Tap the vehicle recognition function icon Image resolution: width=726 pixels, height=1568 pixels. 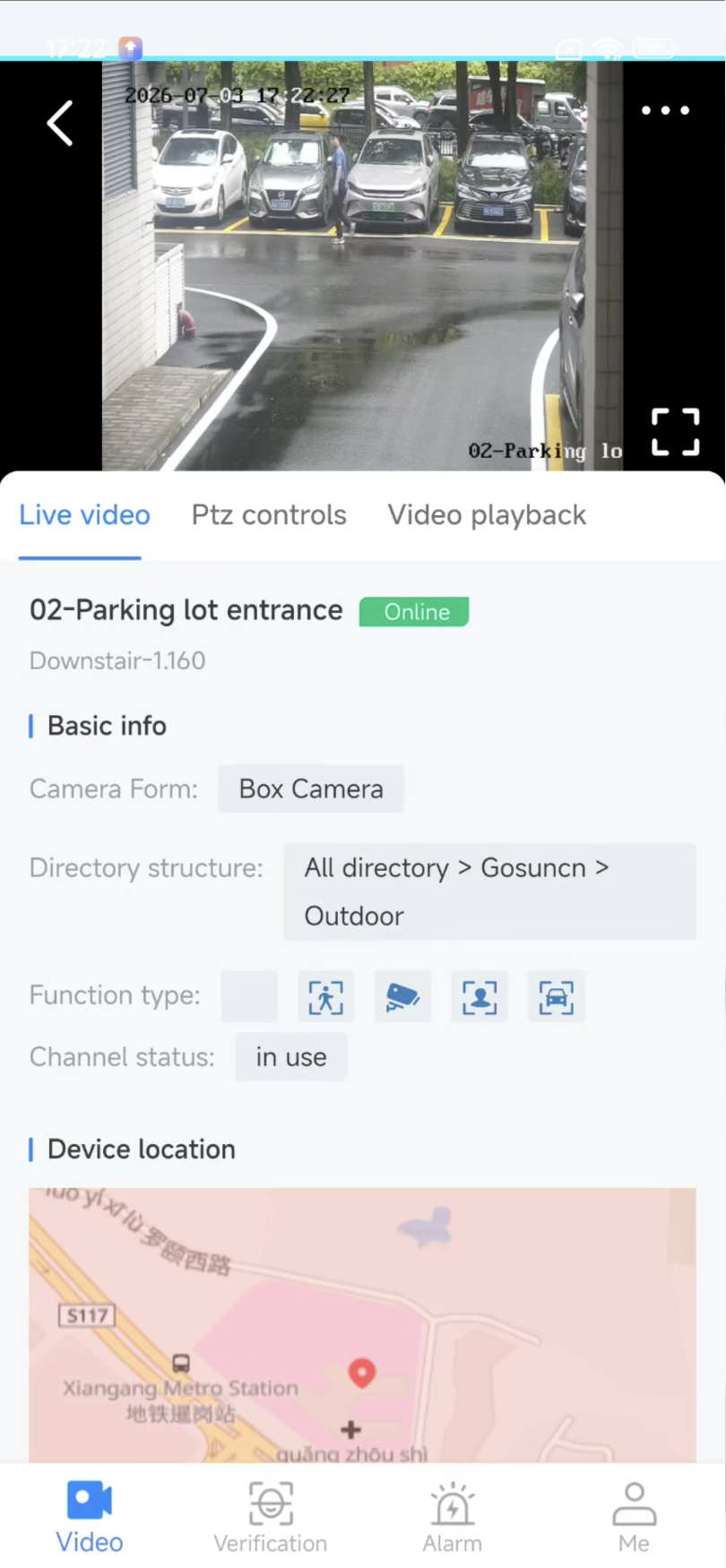(557, 996)
